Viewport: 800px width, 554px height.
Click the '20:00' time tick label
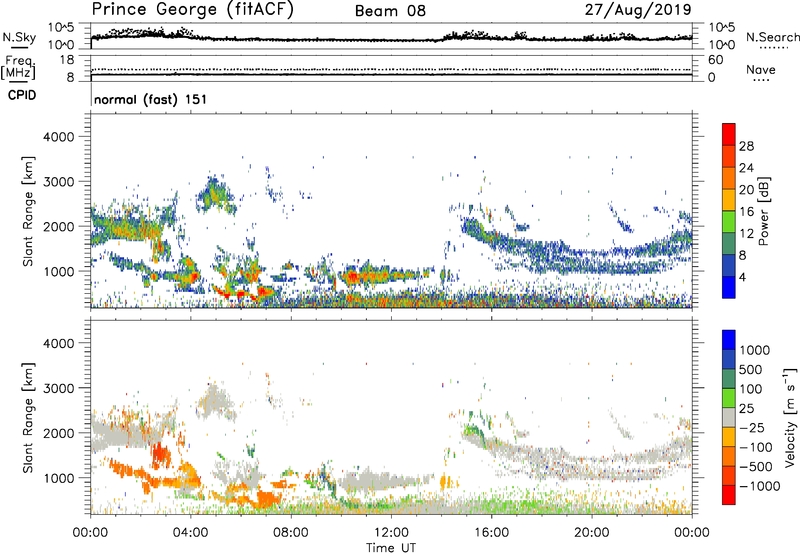(x=591, y=533)
